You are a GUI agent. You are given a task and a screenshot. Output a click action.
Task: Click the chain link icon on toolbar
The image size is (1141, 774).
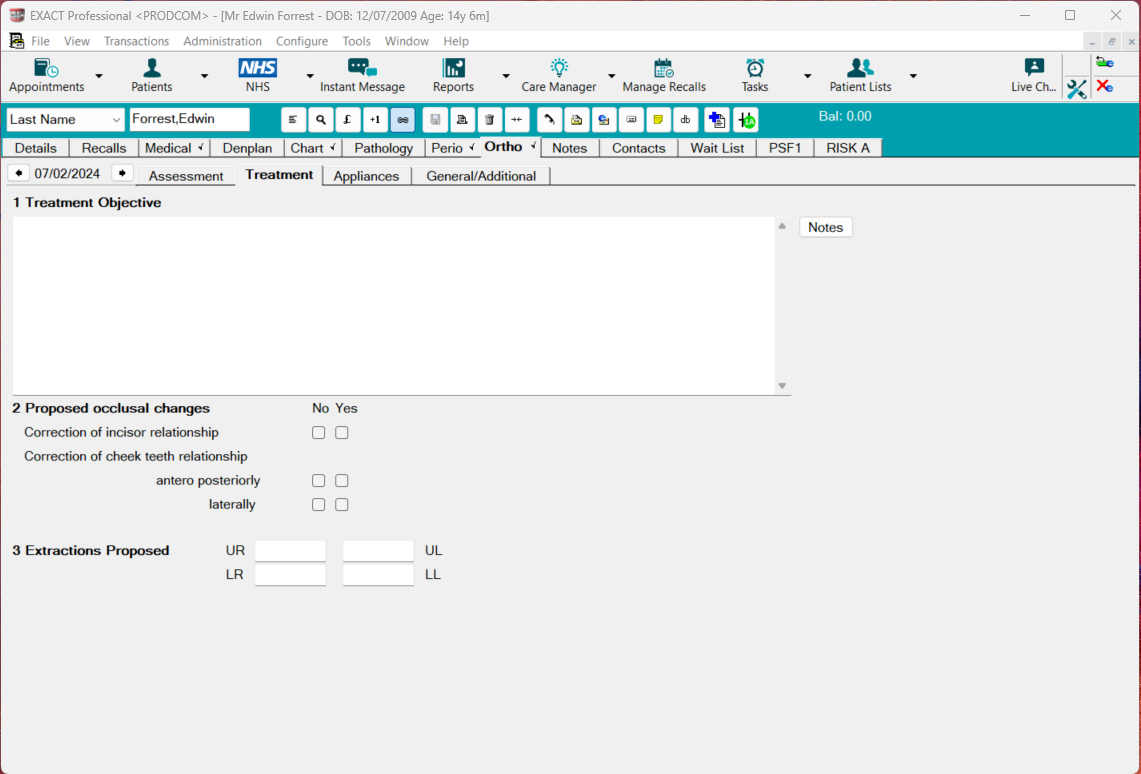click(x=401, y=119)
